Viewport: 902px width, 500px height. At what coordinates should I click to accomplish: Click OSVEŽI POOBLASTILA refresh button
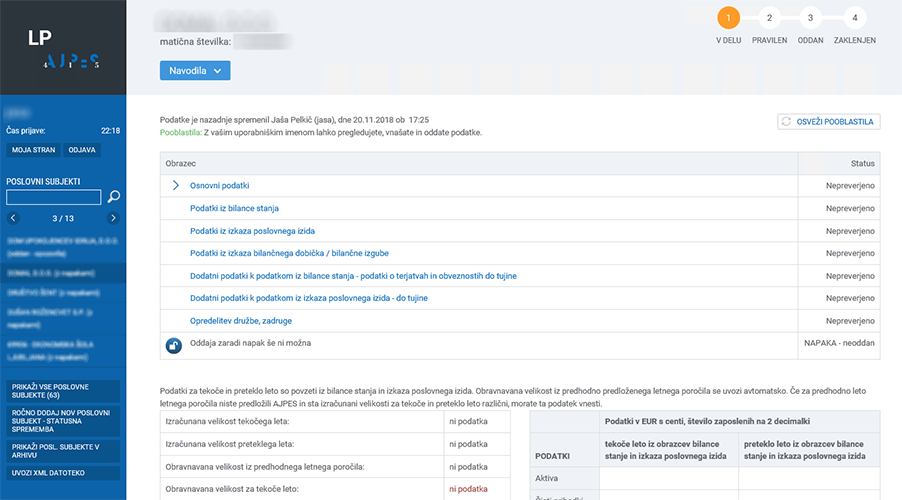tap(828, 122)
